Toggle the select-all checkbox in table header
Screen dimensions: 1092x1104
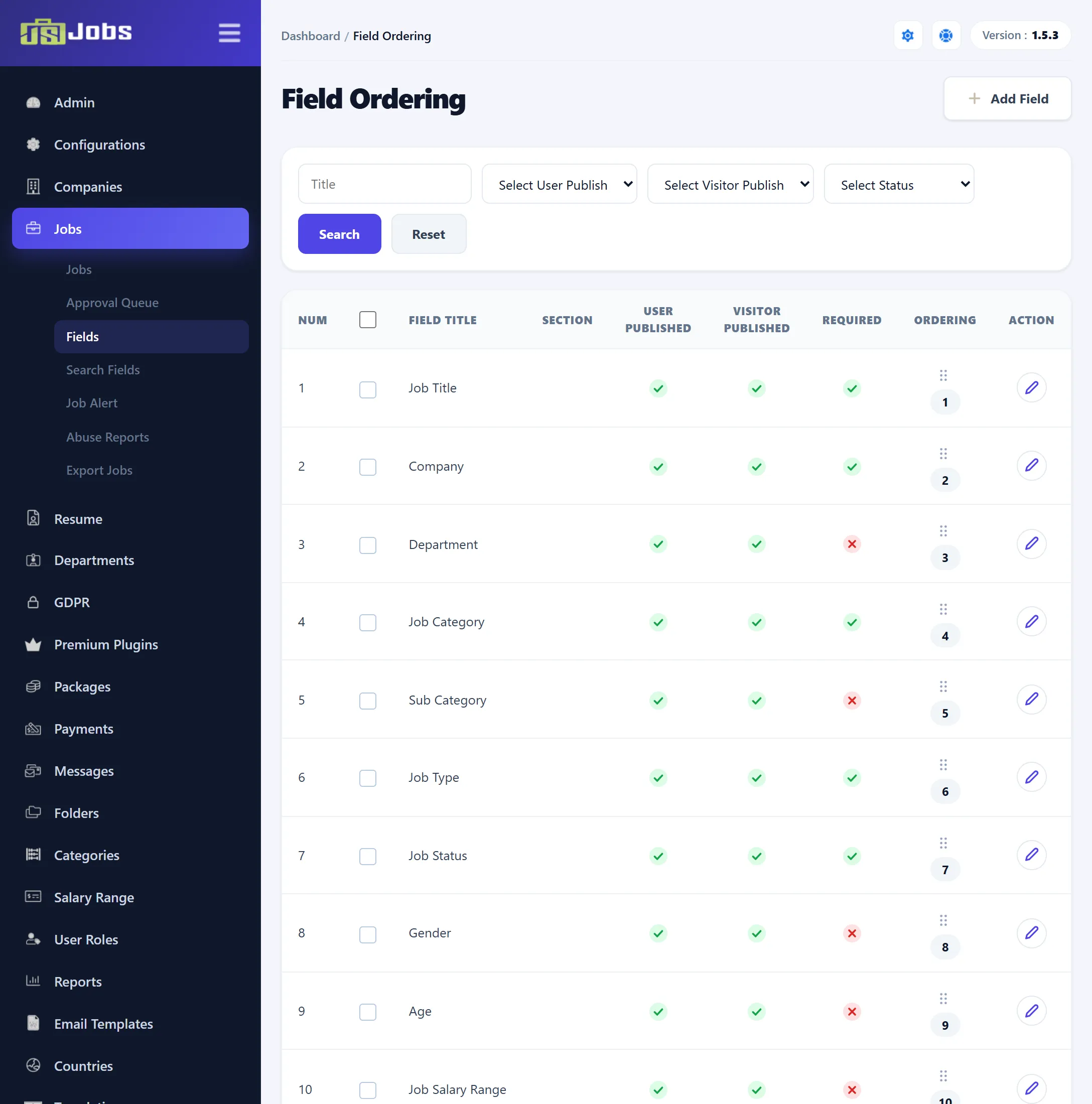coord(367,320)
